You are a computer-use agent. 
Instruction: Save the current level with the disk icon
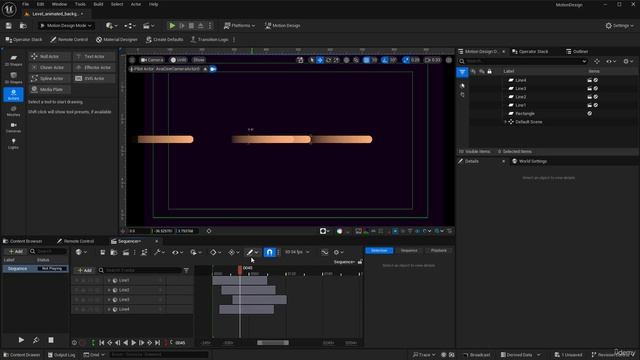coord(9,26)
